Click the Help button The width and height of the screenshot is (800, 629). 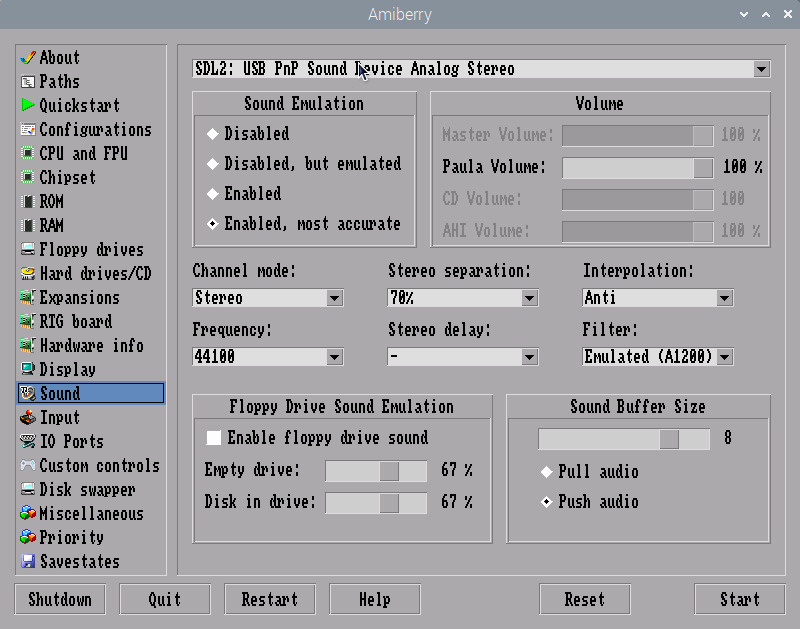(x=375, y=599)
